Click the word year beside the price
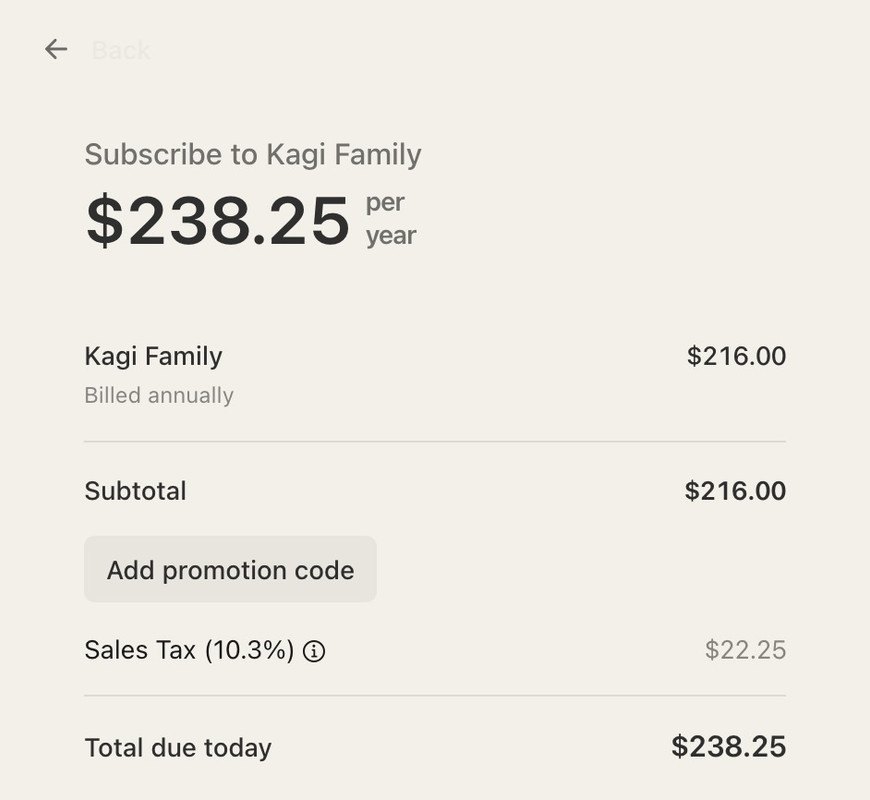This screenshot has height=800, width=870. [x=391, y=237]
